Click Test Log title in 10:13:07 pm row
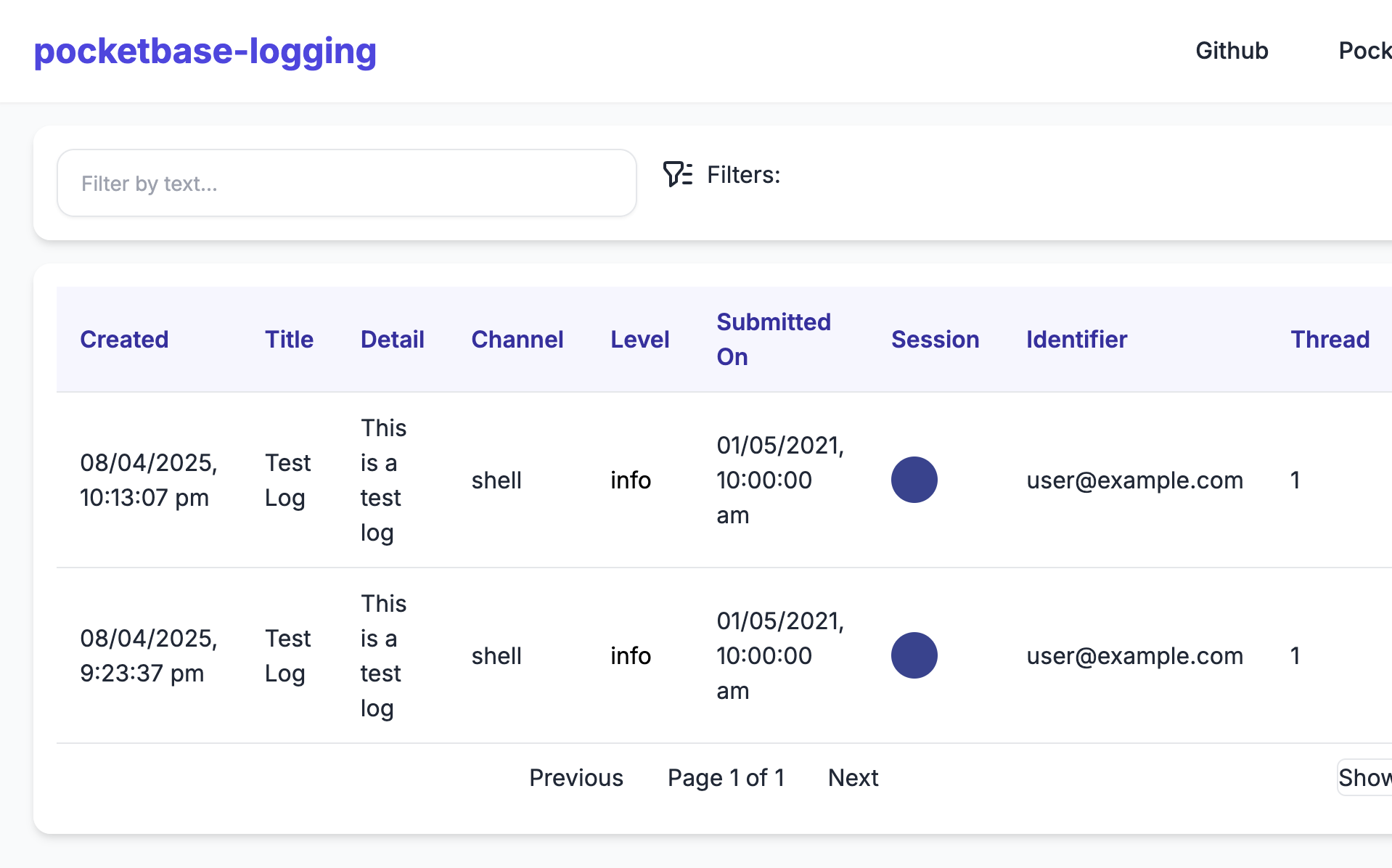The height and width of the screenshot is (868, 1392). coord(288,480)
